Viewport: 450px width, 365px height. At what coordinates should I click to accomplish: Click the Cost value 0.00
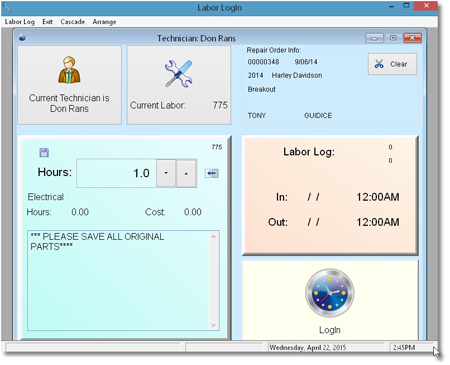tap(193, 212)
